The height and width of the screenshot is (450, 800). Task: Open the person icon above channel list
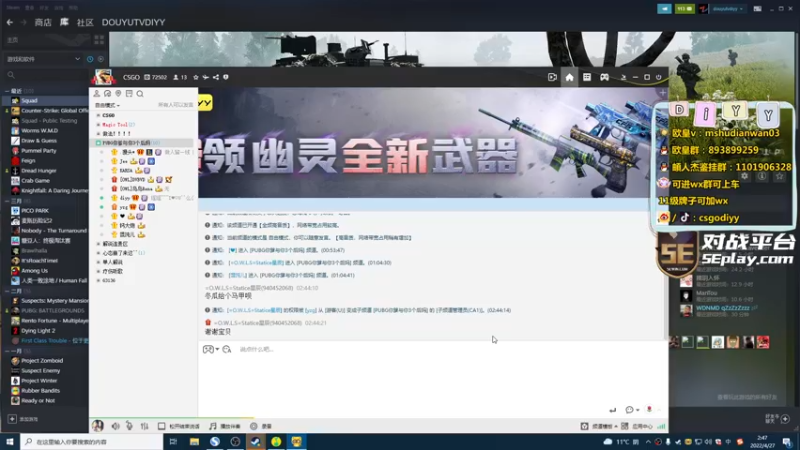[x=96, y=94]
